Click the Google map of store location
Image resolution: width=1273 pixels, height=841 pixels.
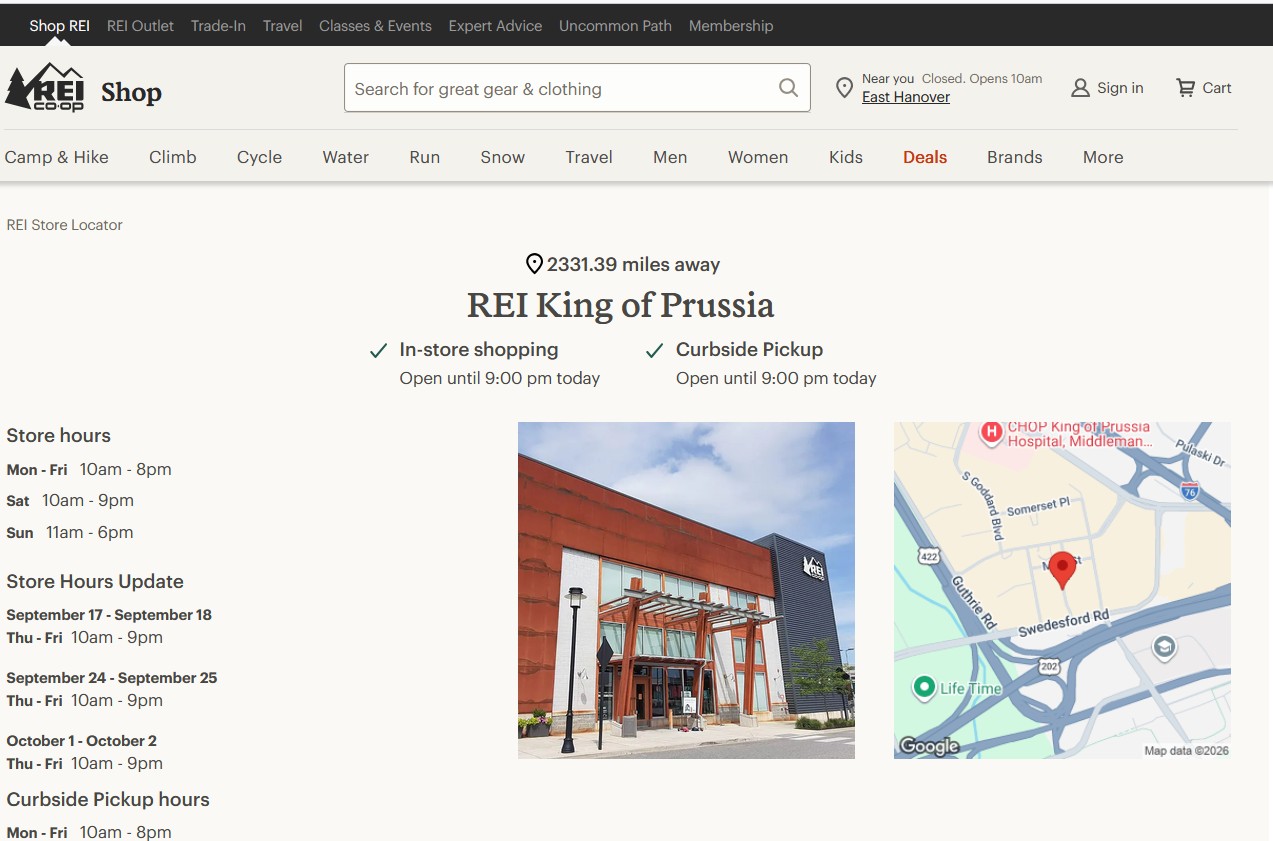[x=1062, y=590]
